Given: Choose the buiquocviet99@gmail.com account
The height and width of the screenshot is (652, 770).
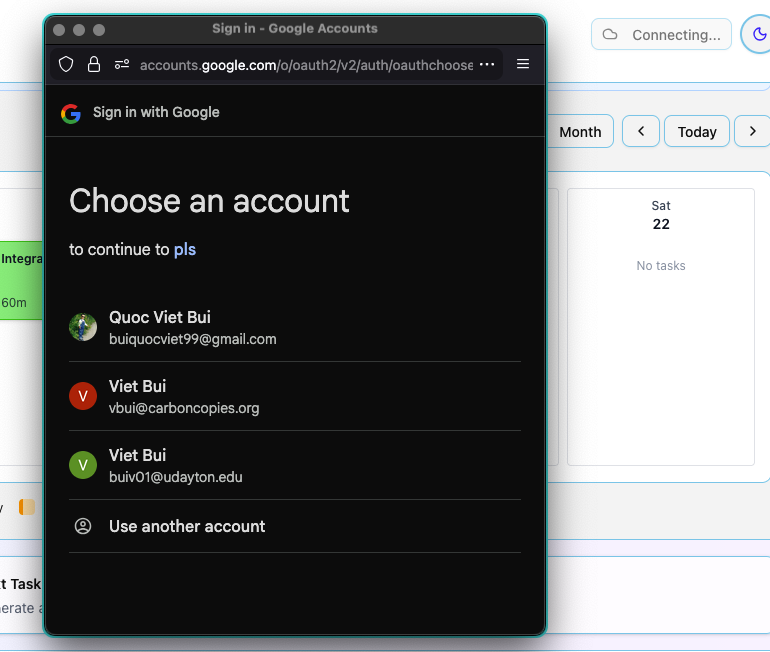Looking at the screenshot, I should 295,327.
